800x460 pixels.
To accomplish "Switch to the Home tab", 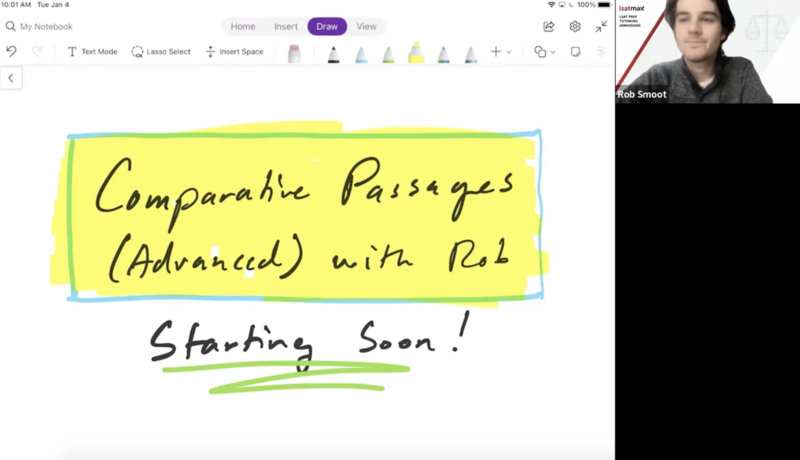I will pos(243,27).
